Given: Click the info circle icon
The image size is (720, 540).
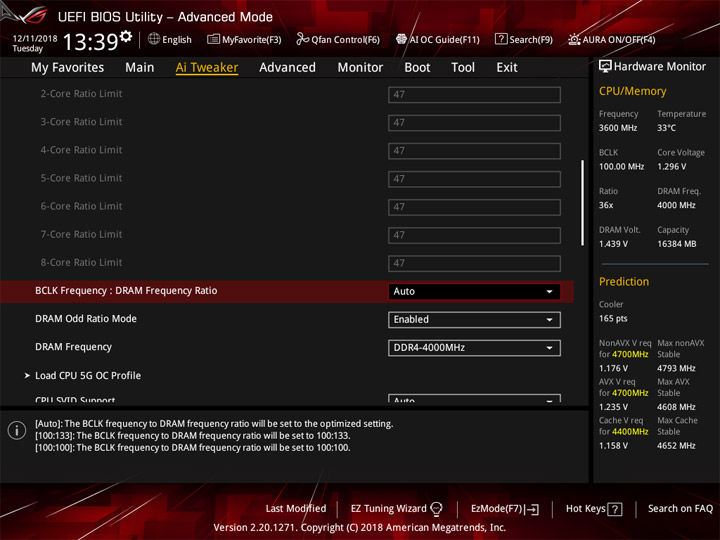Looking at the screenshot, I should click(x=17, y=430).
